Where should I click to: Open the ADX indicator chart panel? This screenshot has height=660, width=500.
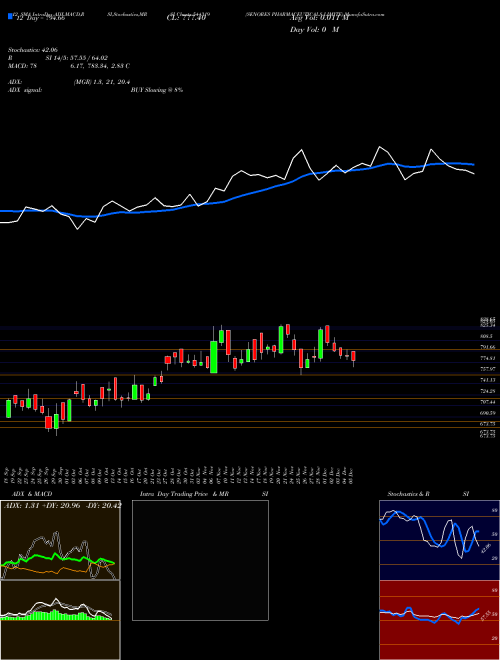(60, 540)
